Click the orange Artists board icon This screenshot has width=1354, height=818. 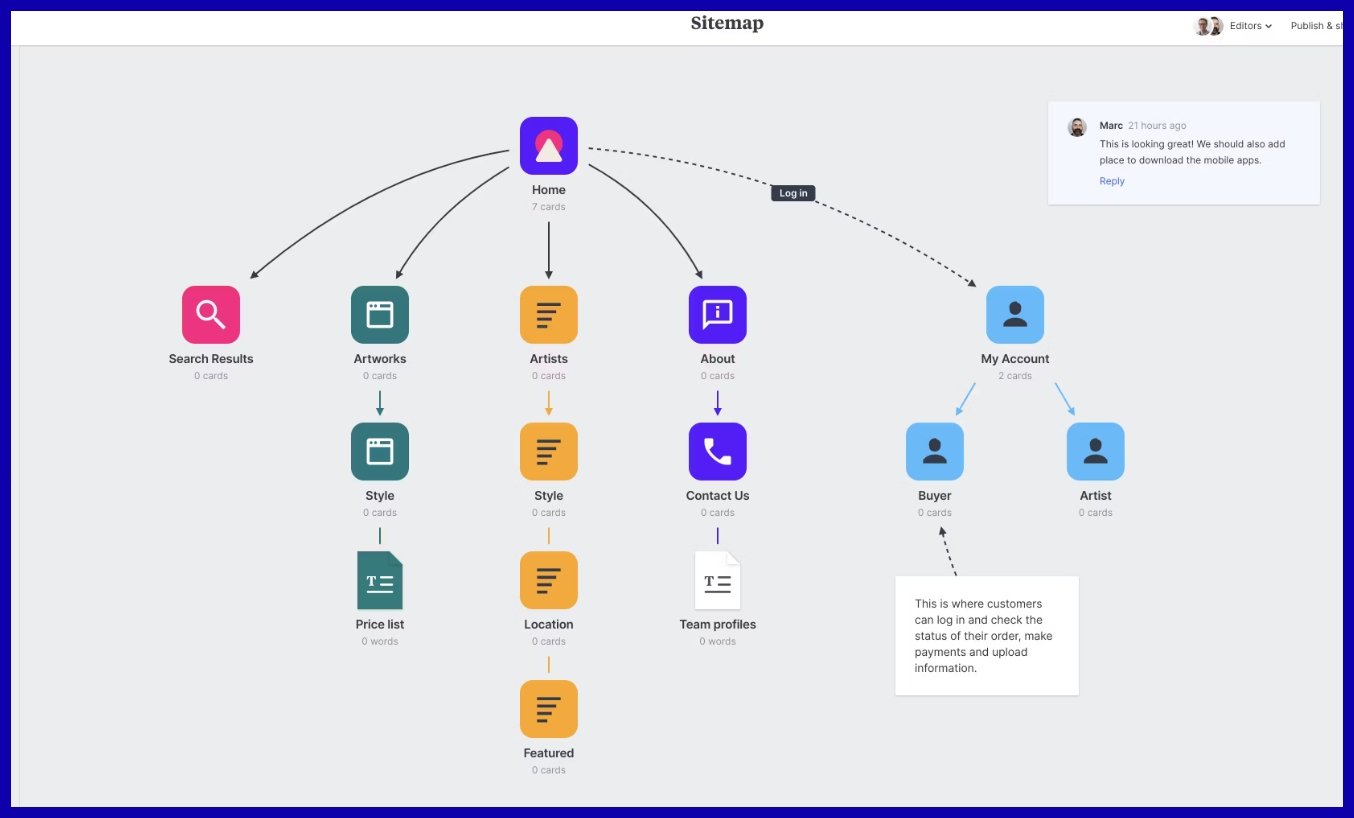click(548, 315)
